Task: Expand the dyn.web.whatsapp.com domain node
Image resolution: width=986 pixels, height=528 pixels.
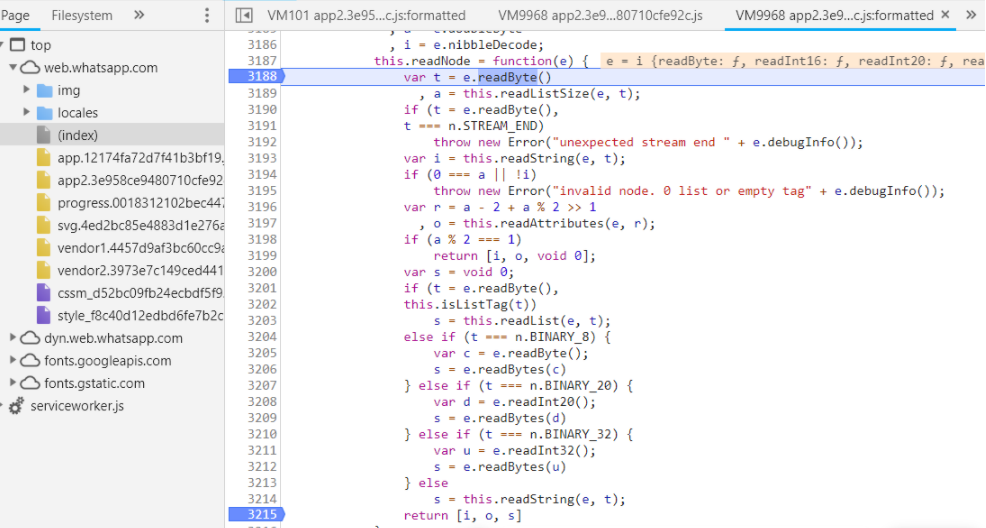Action: 13,338
